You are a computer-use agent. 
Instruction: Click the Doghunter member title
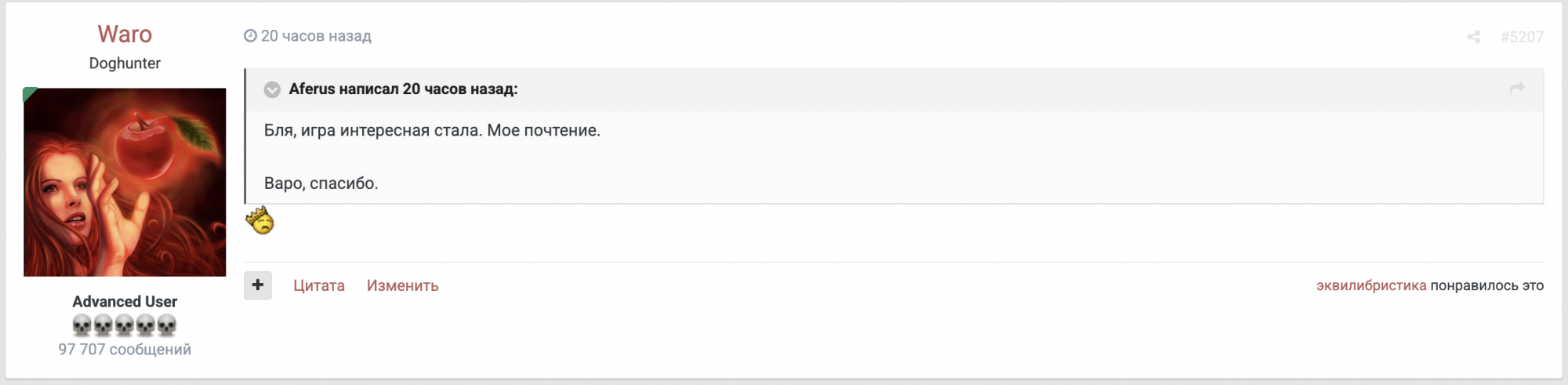125,64
